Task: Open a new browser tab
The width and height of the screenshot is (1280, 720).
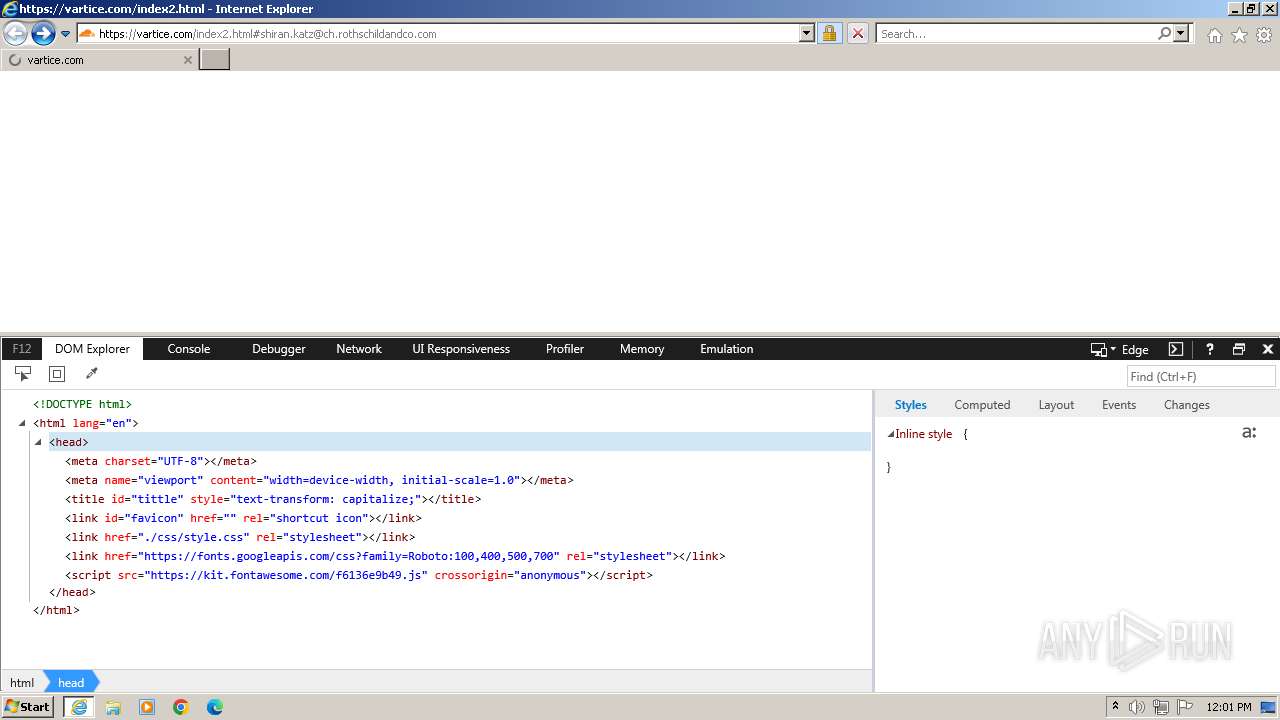Action: 215,60
